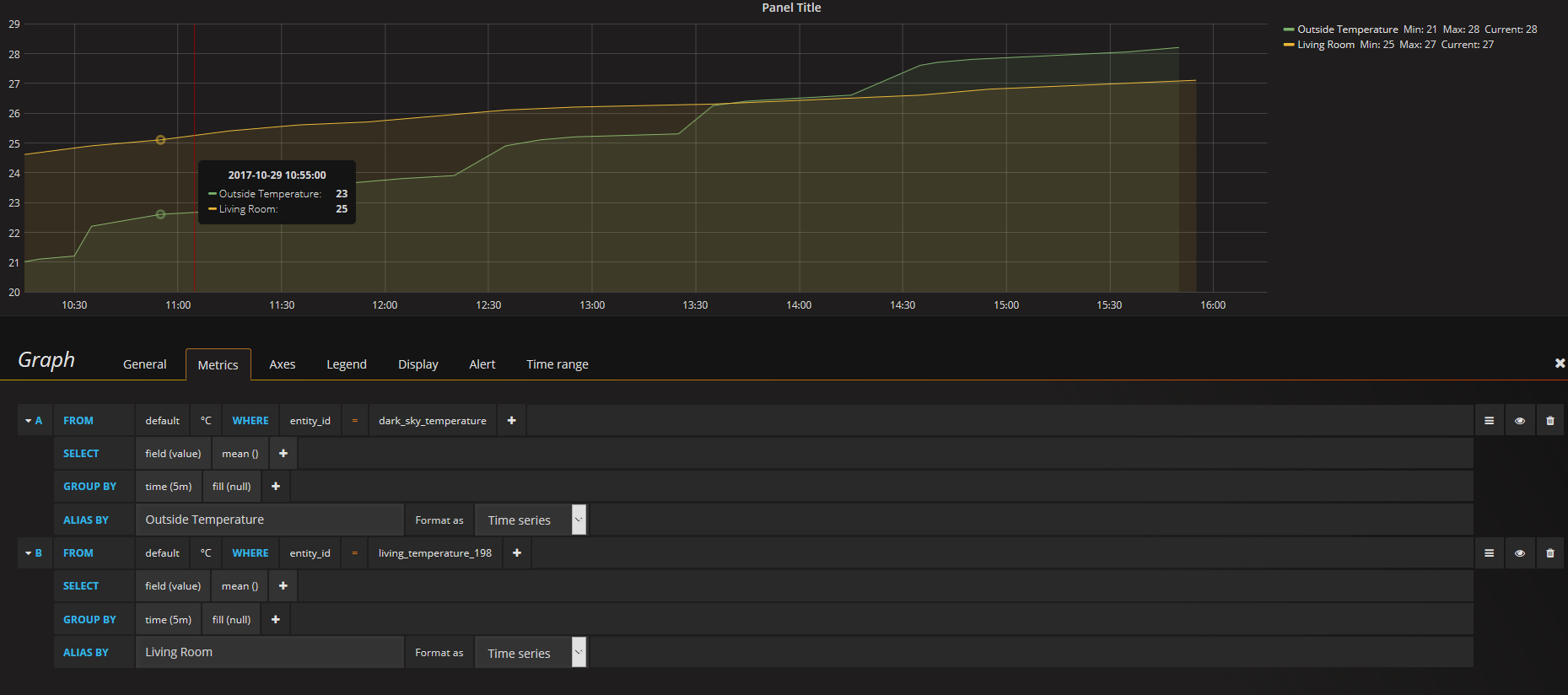
Task: Collapse query B row
Action: pyautogui.click(x=34, y=553)
